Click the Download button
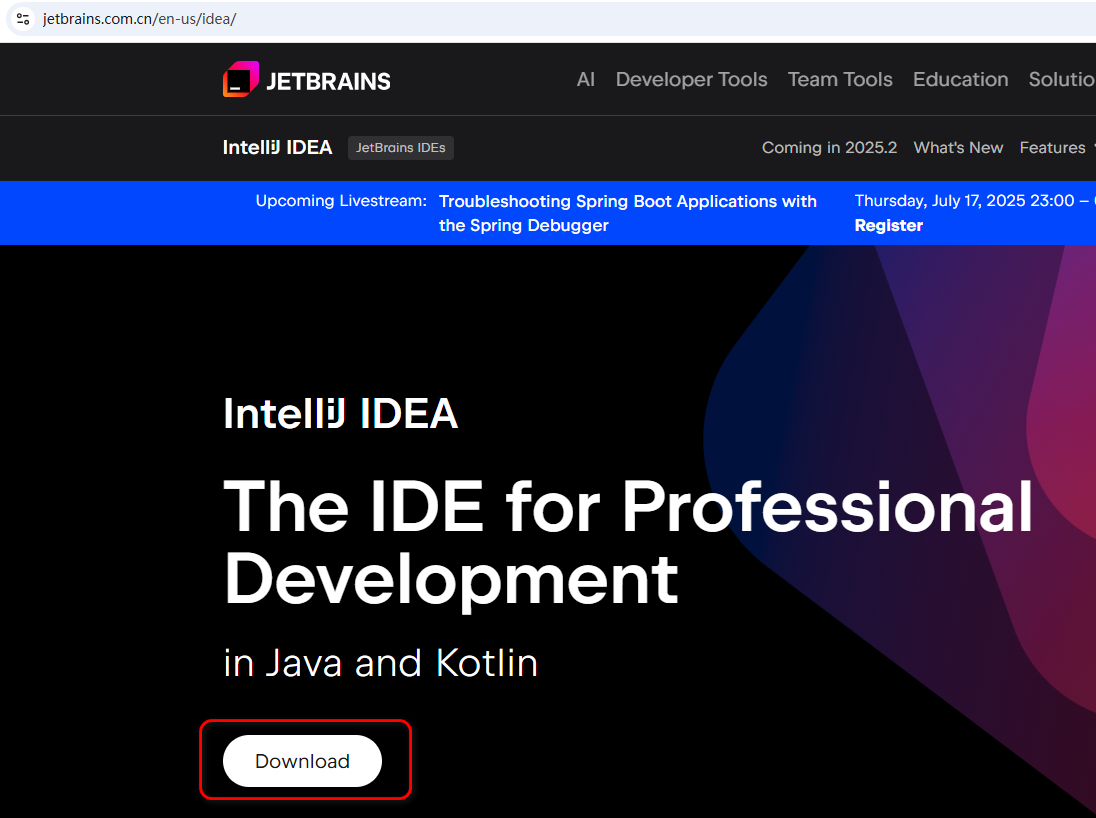The height and width of the screenshot is (818, 1096). 302,761
